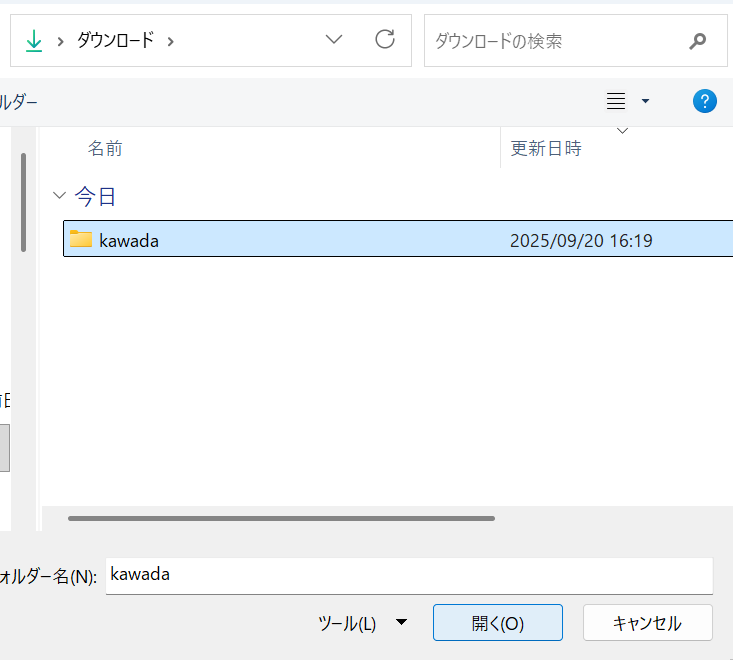Click the green Downloads arrow icon
This screenshot has width=733, height=660.
tap(34, 40)
